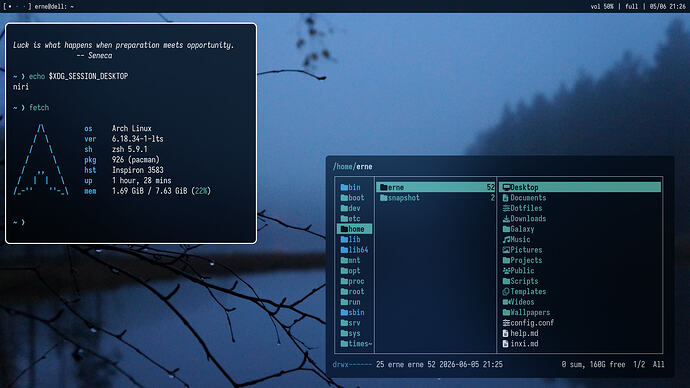The image size is (690, 388).
Task: Click the Desktop monitor icon
Action: 506,187
